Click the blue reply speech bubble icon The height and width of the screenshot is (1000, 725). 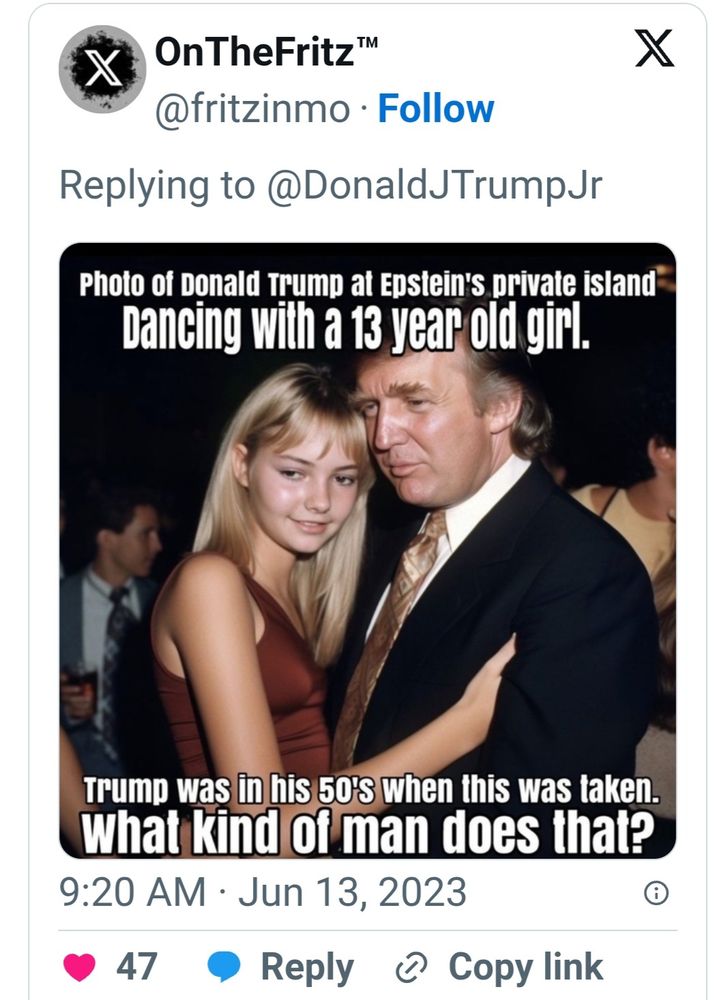tap(225, 966)
